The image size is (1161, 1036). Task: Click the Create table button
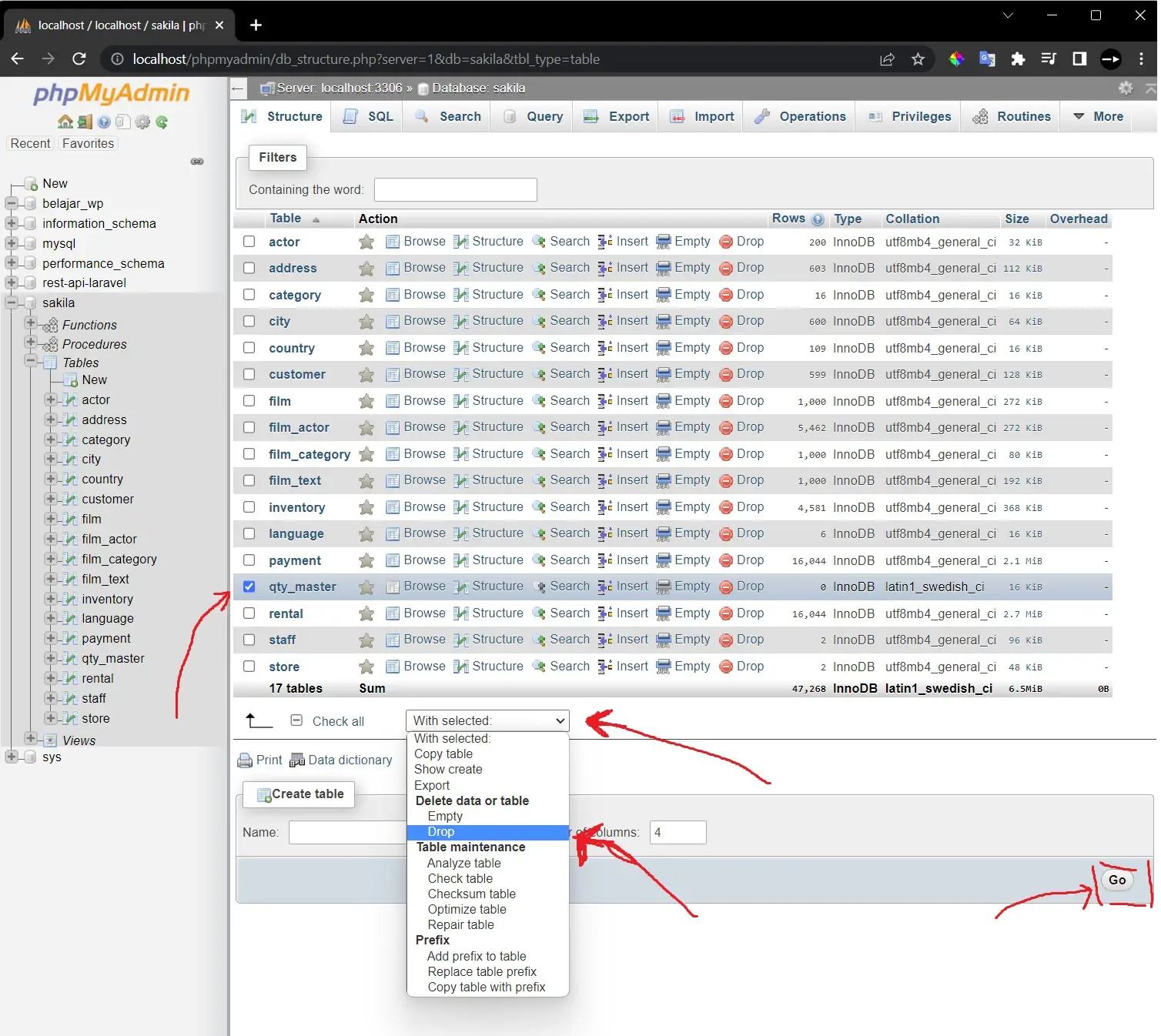299,794
